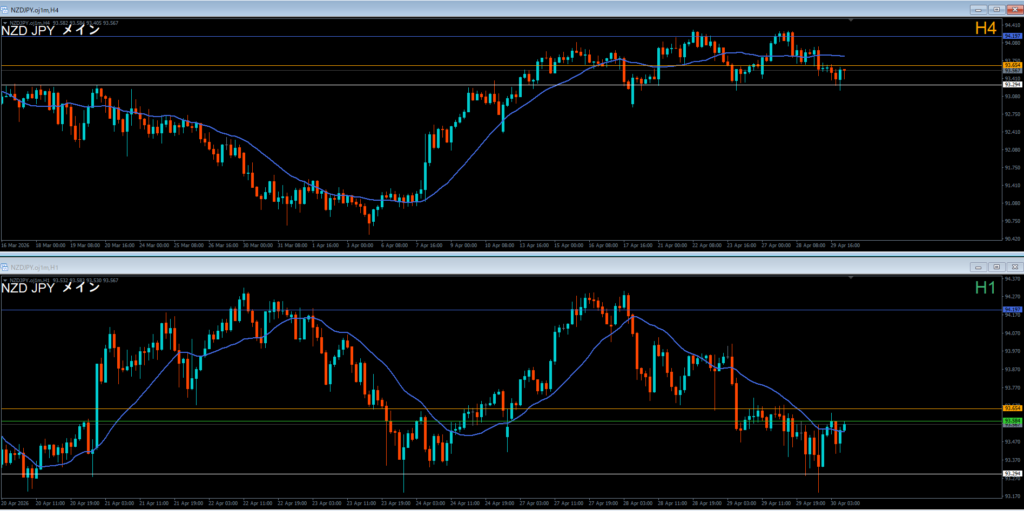The height and width of the screenshot is (511, 1024).
Task: Click the green H1 timeframe label
Action: pyautogui.click(x=985, y=288)
